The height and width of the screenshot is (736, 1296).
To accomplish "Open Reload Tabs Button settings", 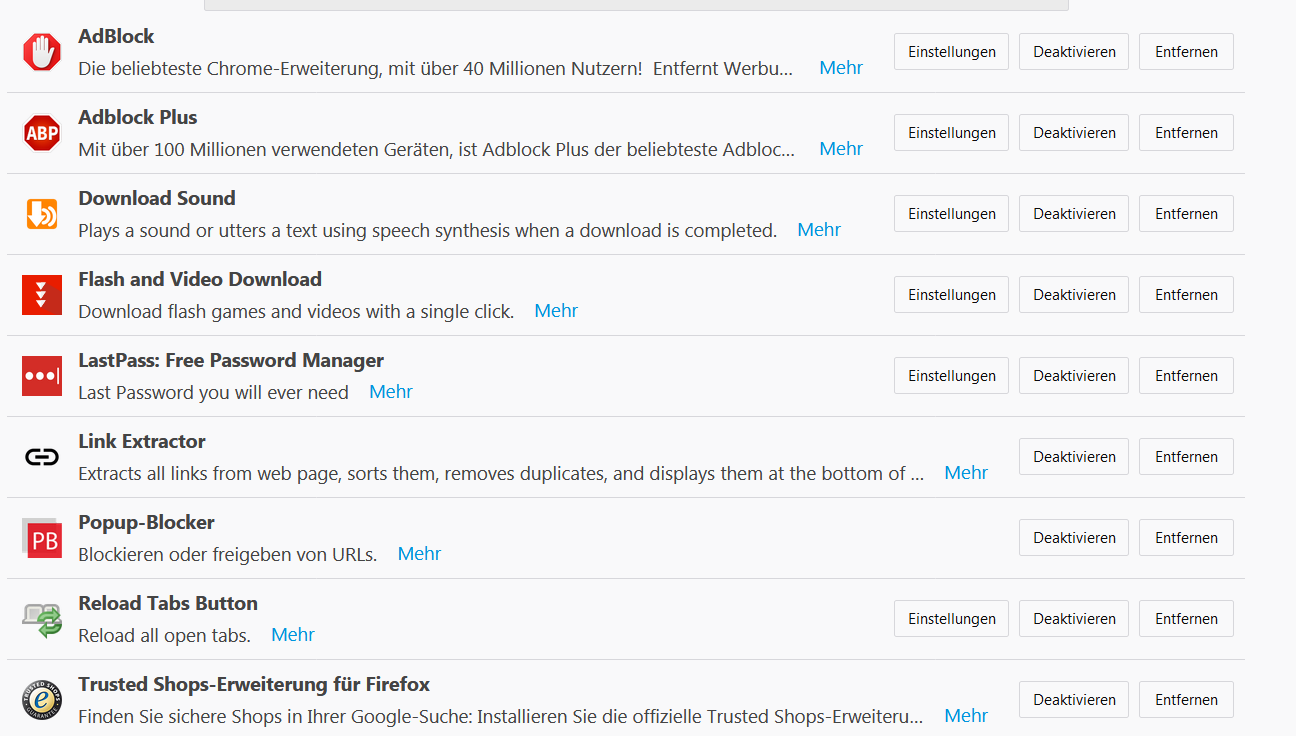I will click(951, 619).
